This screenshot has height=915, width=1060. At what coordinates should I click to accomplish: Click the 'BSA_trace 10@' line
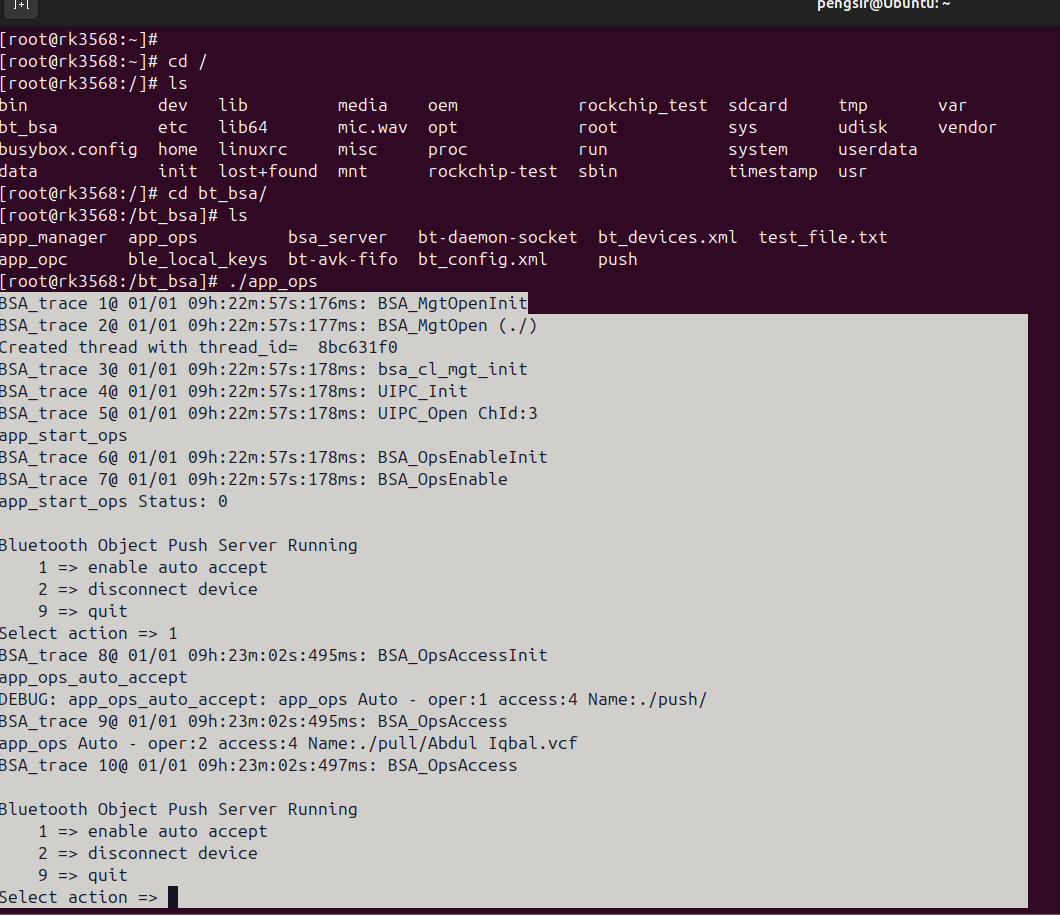click(x=258, y=766)
